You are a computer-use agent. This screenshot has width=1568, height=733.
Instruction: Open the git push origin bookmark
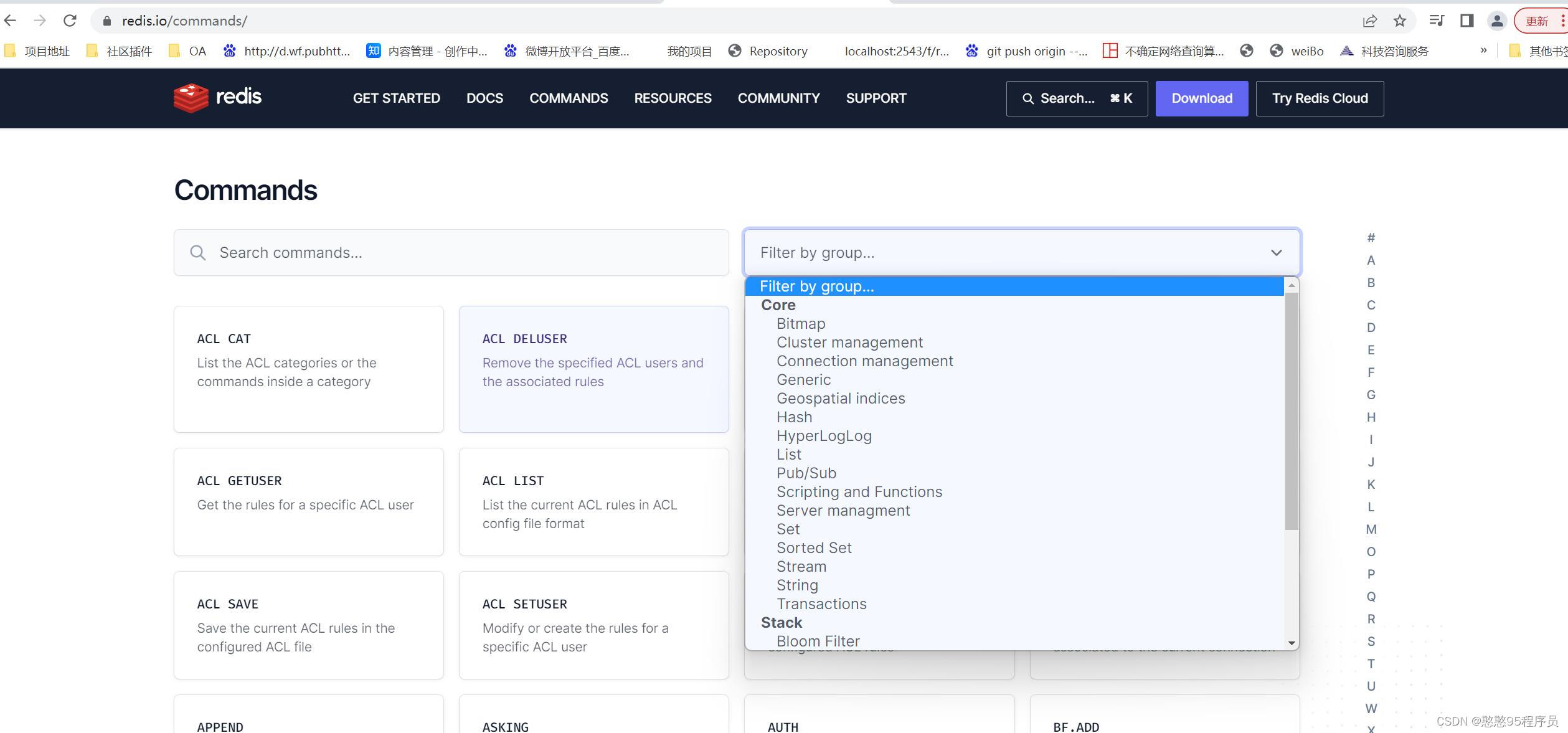[1026, 51]
